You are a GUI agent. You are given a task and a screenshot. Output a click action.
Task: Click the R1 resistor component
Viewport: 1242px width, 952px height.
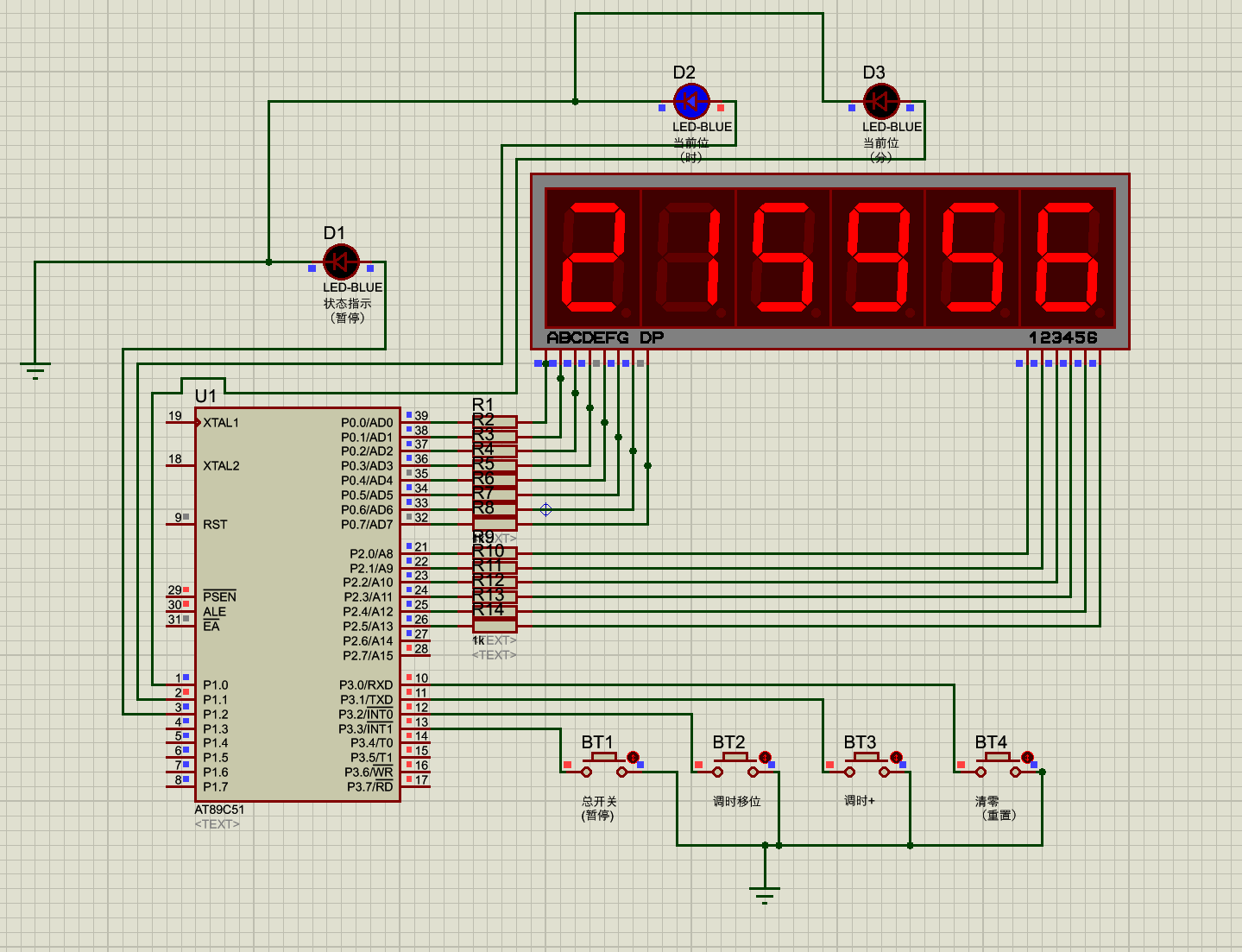pyautogui.click(x=495, y=422)
